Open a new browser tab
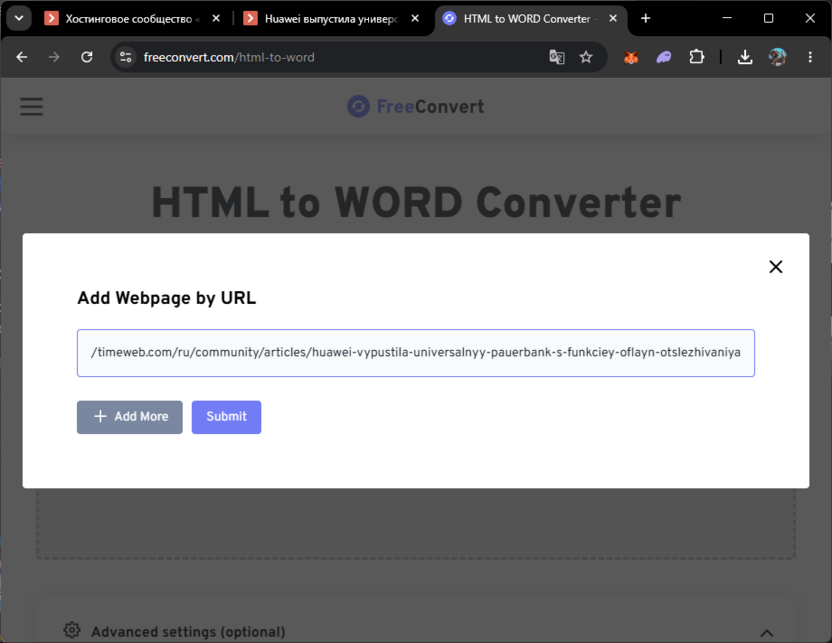The image size is (832, 643). (x=645, y=19)
